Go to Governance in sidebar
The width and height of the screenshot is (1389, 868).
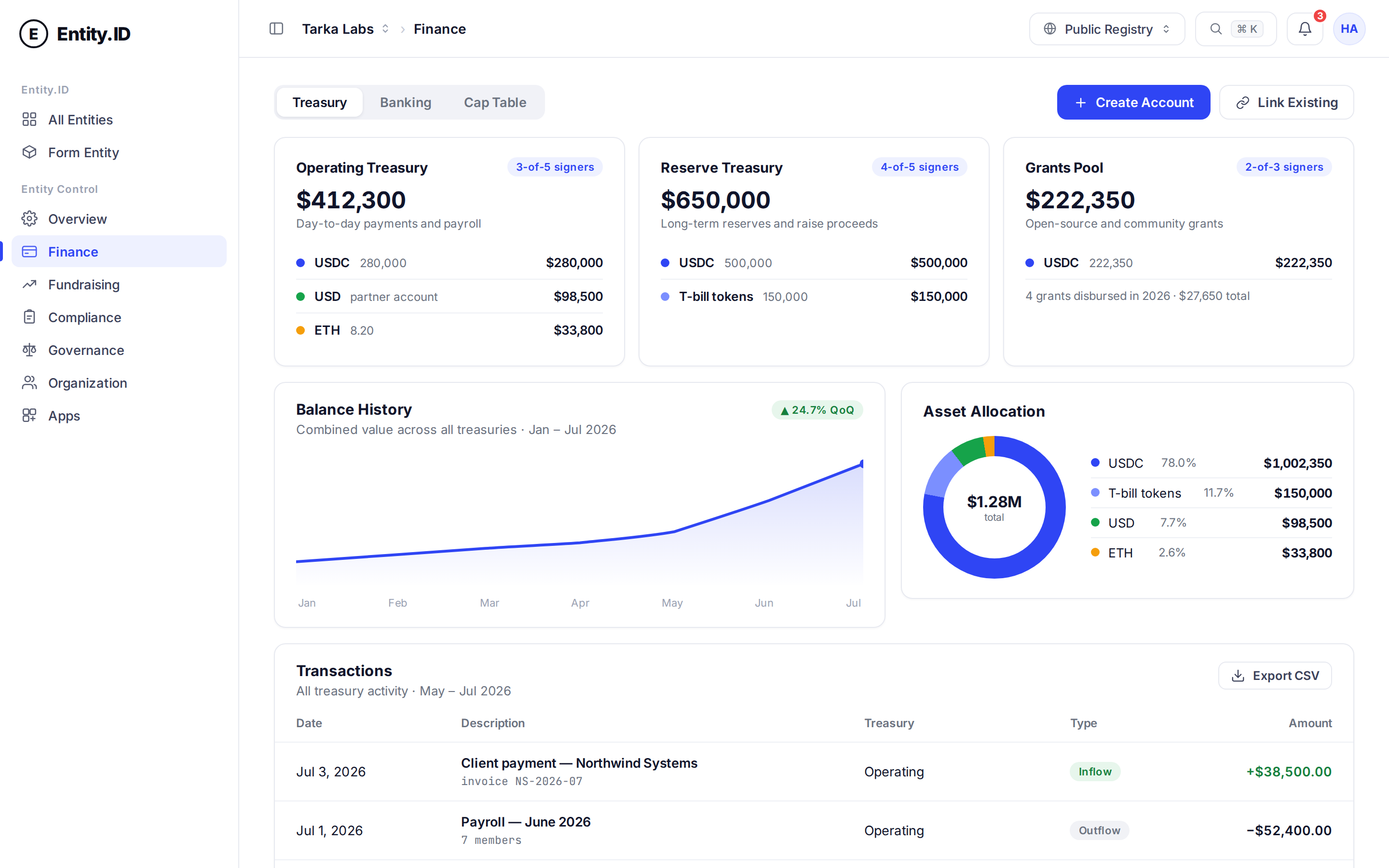point(119,350)
